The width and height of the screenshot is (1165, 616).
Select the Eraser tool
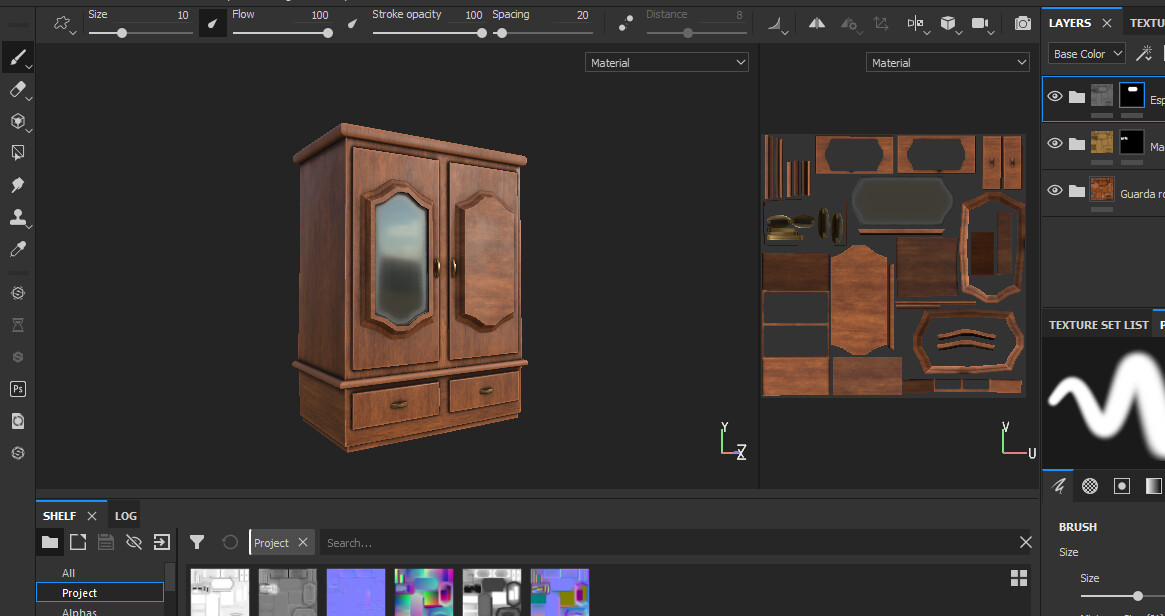16,90
